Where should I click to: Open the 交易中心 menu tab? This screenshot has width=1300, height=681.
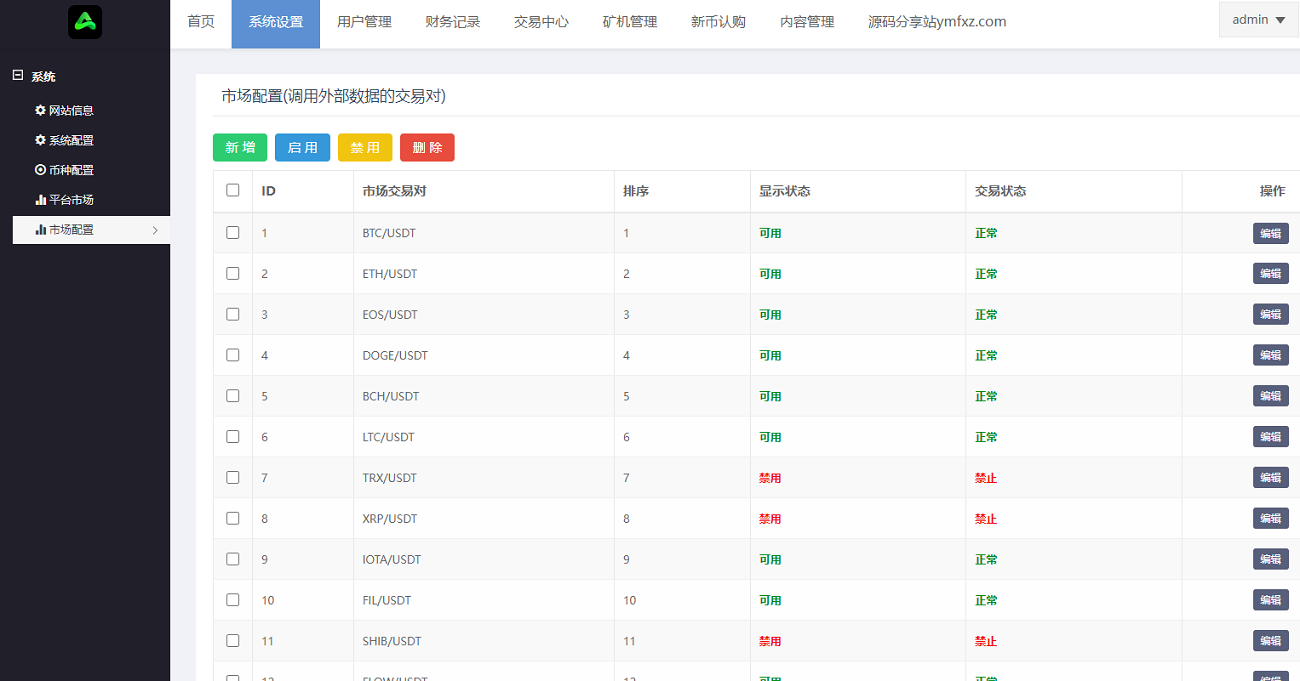[x=541, y=22]
